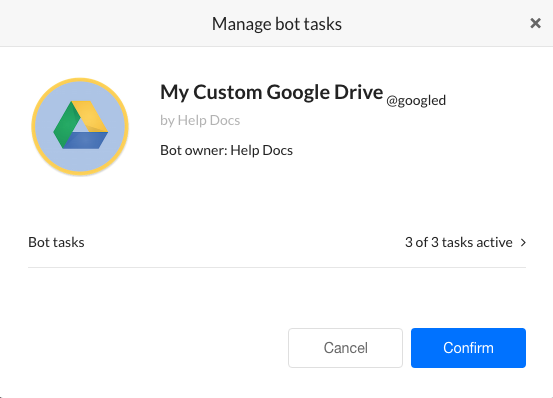Image resolution: width=553 pixels, height=398 pixels.
Task: Select the 'My Custom Google Drive' title
Action: click(x=272, y=92)
